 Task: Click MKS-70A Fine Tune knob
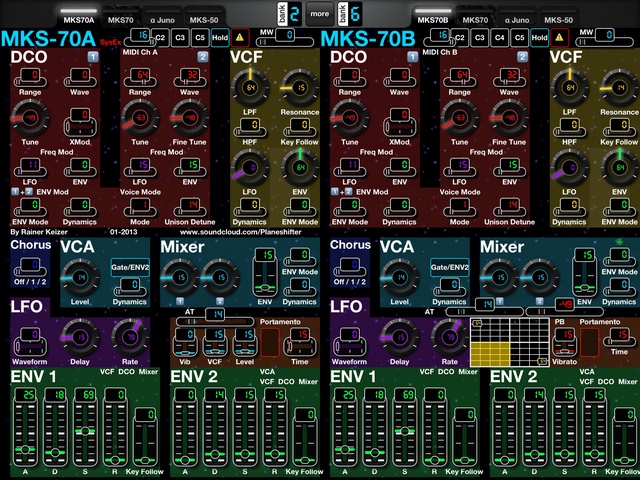coord(189,118)
